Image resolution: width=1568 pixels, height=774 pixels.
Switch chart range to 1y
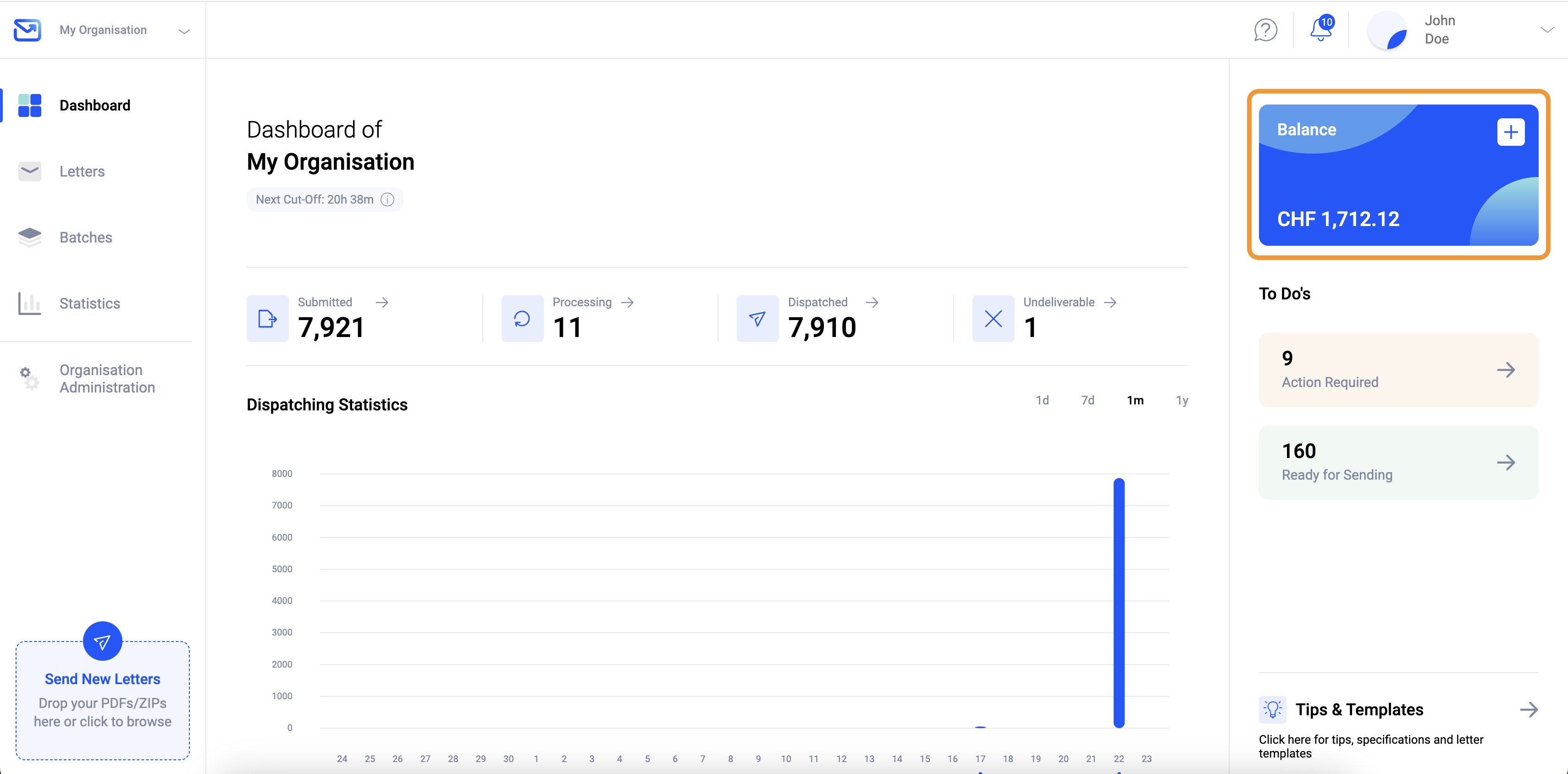(x=1182, y=400)
